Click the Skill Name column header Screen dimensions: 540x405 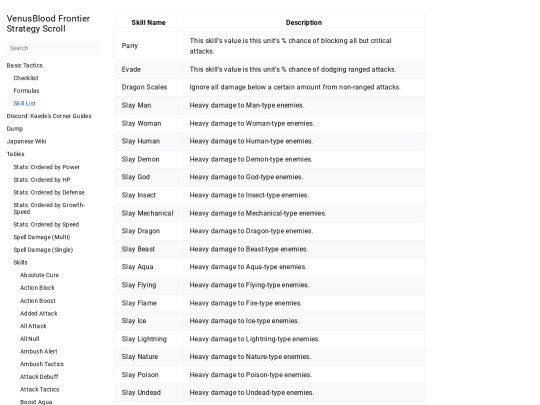pos(148,23)
